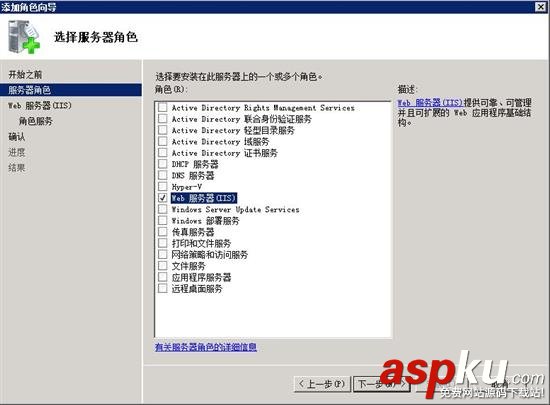Check Active Directory 联合身份验证服务 checkbox
This screenshot has width=550, height=405.
click(162, 119)
